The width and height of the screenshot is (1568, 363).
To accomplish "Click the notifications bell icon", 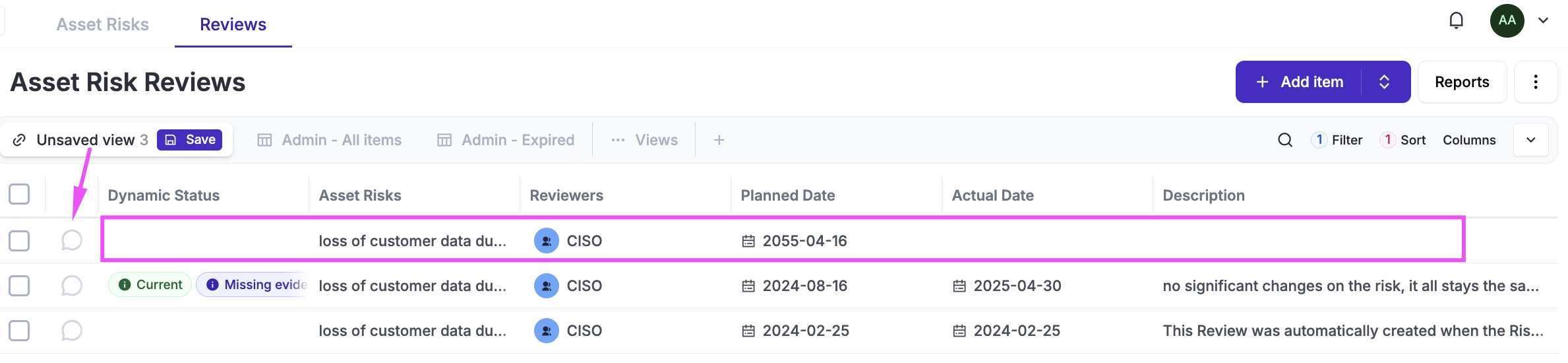I will [1456, 20].
